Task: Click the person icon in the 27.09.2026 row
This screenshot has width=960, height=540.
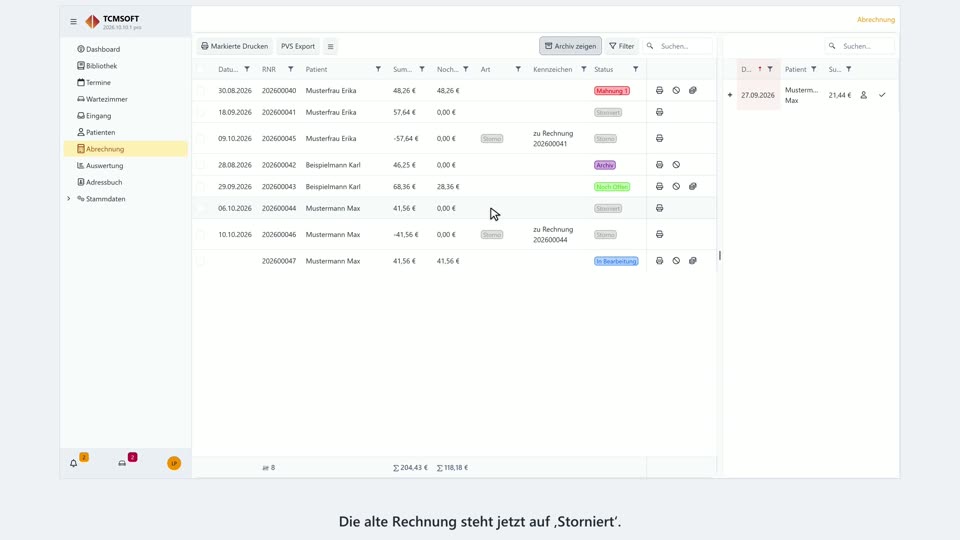Action: [x=863, y=95]
